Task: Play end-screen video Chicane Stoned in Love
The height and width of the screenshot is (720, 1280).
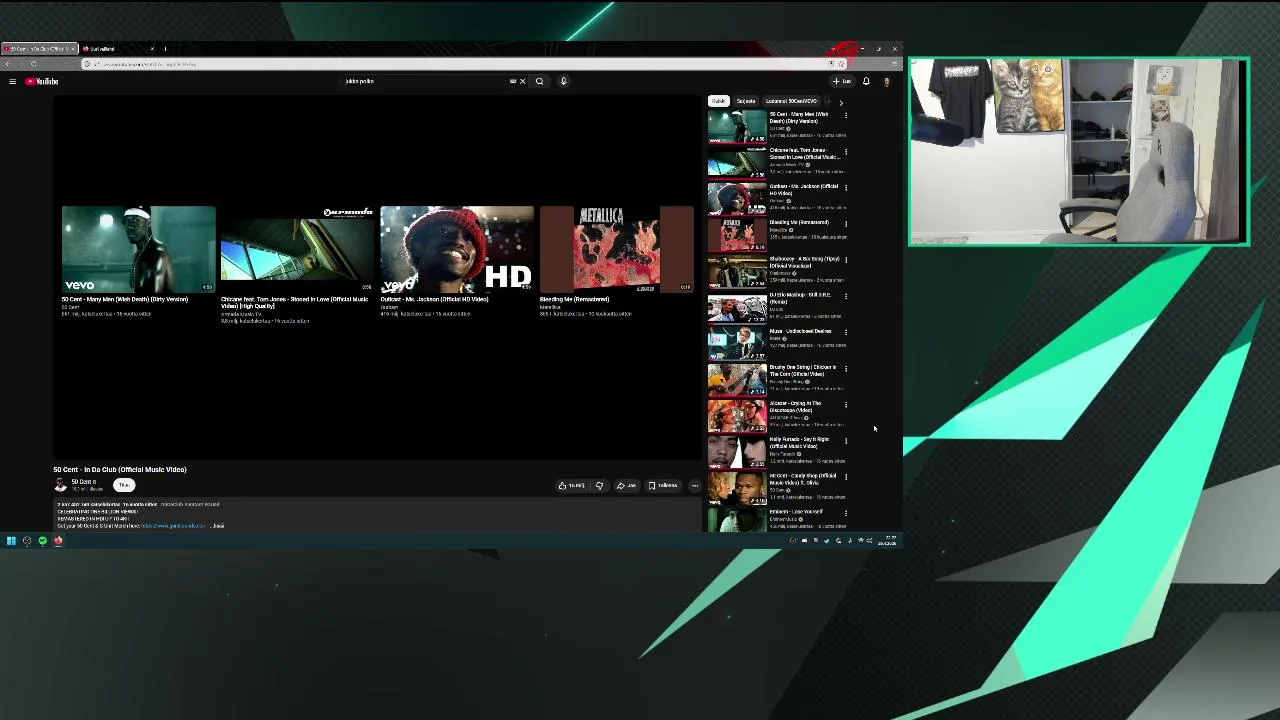Action: (297, 250)
